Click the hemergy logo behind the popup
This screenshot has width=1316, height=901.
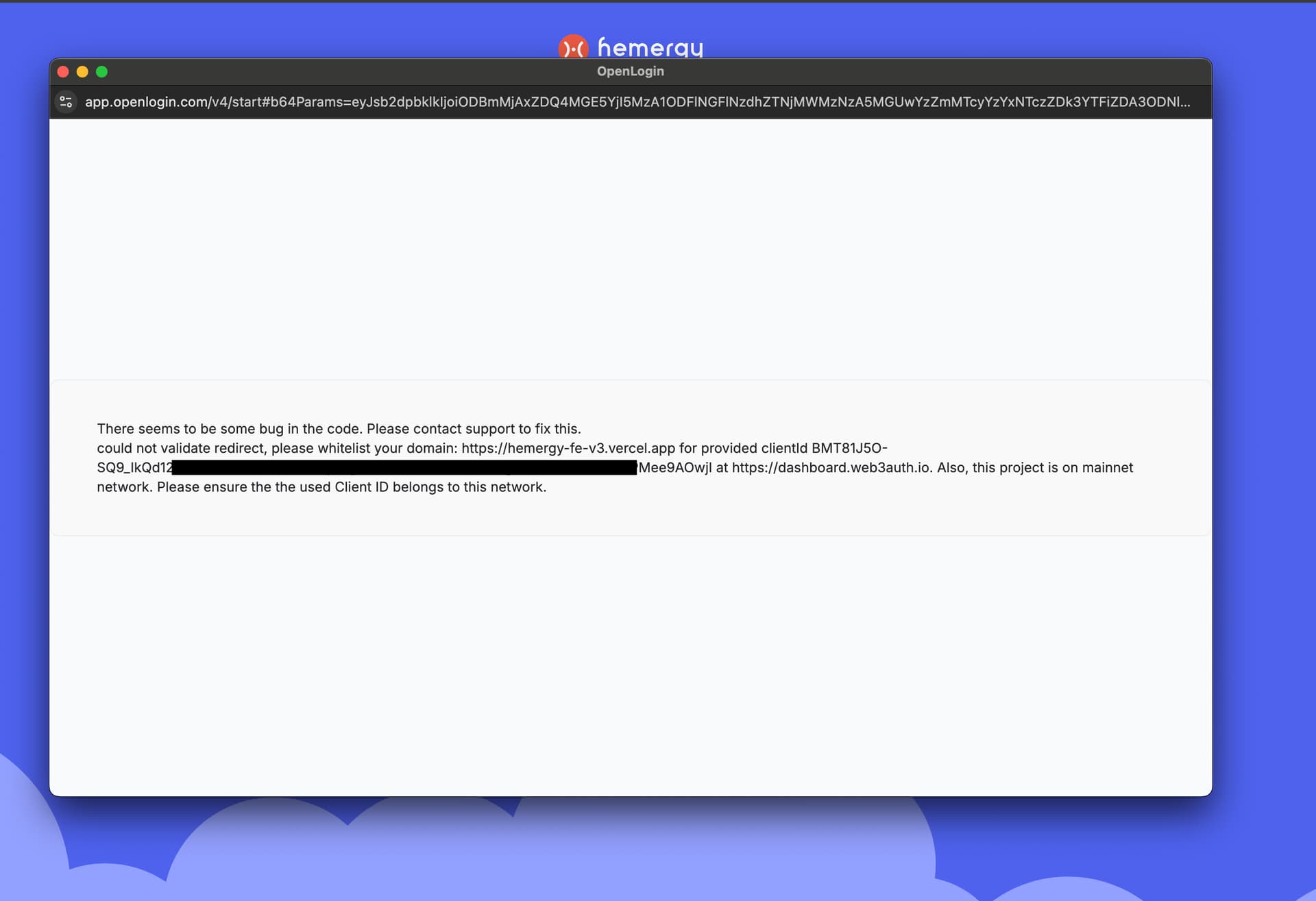573,47
